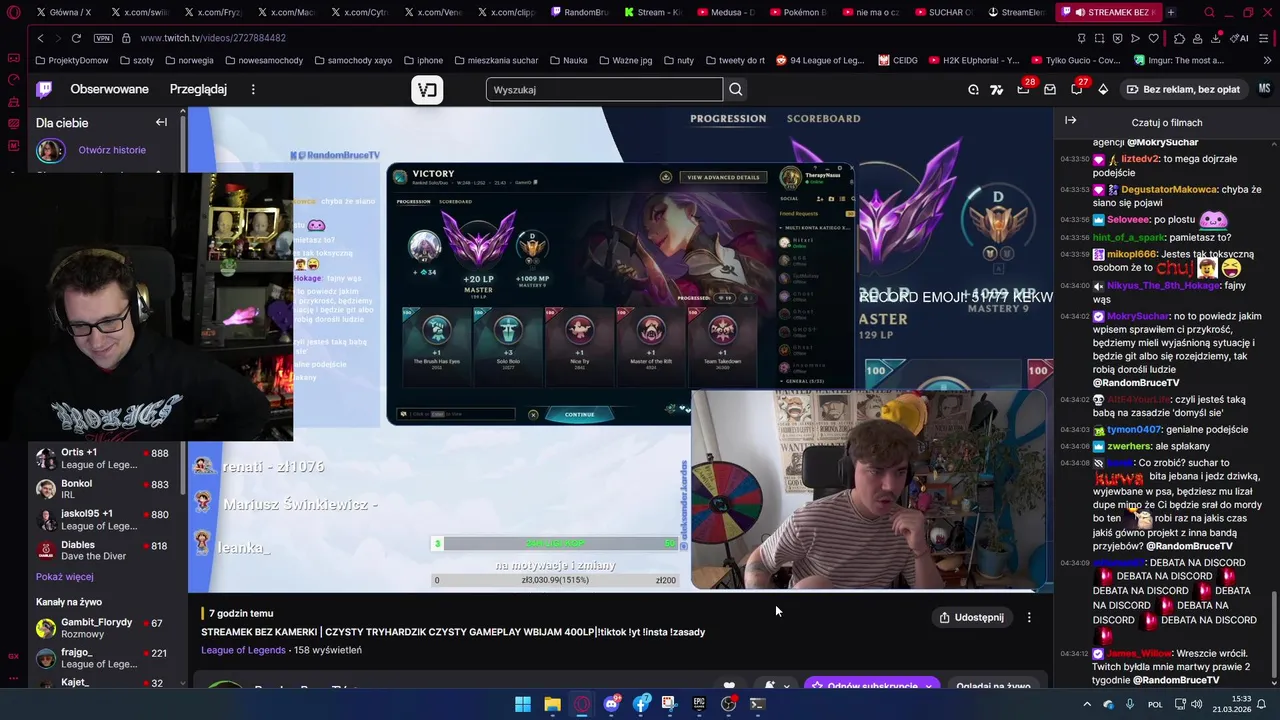This screenshot has height=720, width=1280.
Task: Open the user profile avatar MS
Action: click(1264, 89)
